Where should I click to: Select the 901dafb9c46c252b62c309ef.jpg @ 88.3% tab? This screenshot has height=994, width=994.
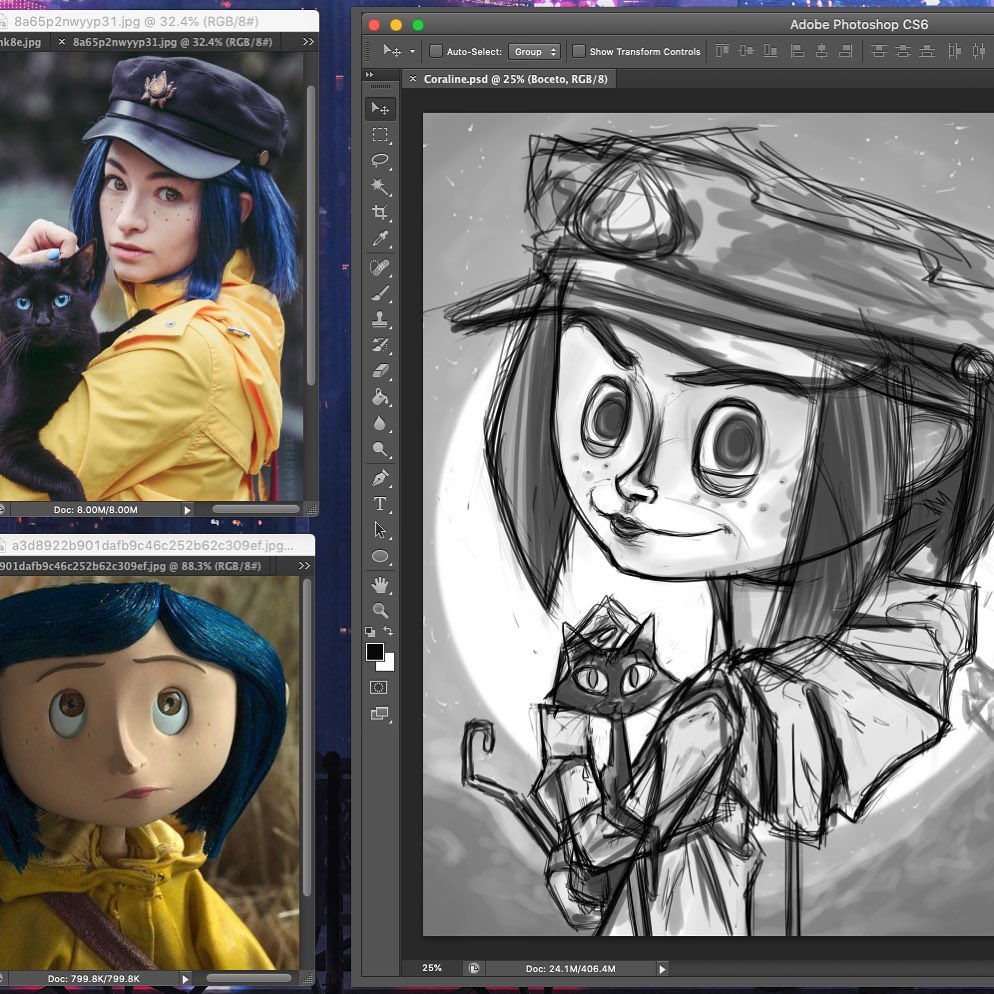(130, 565)
